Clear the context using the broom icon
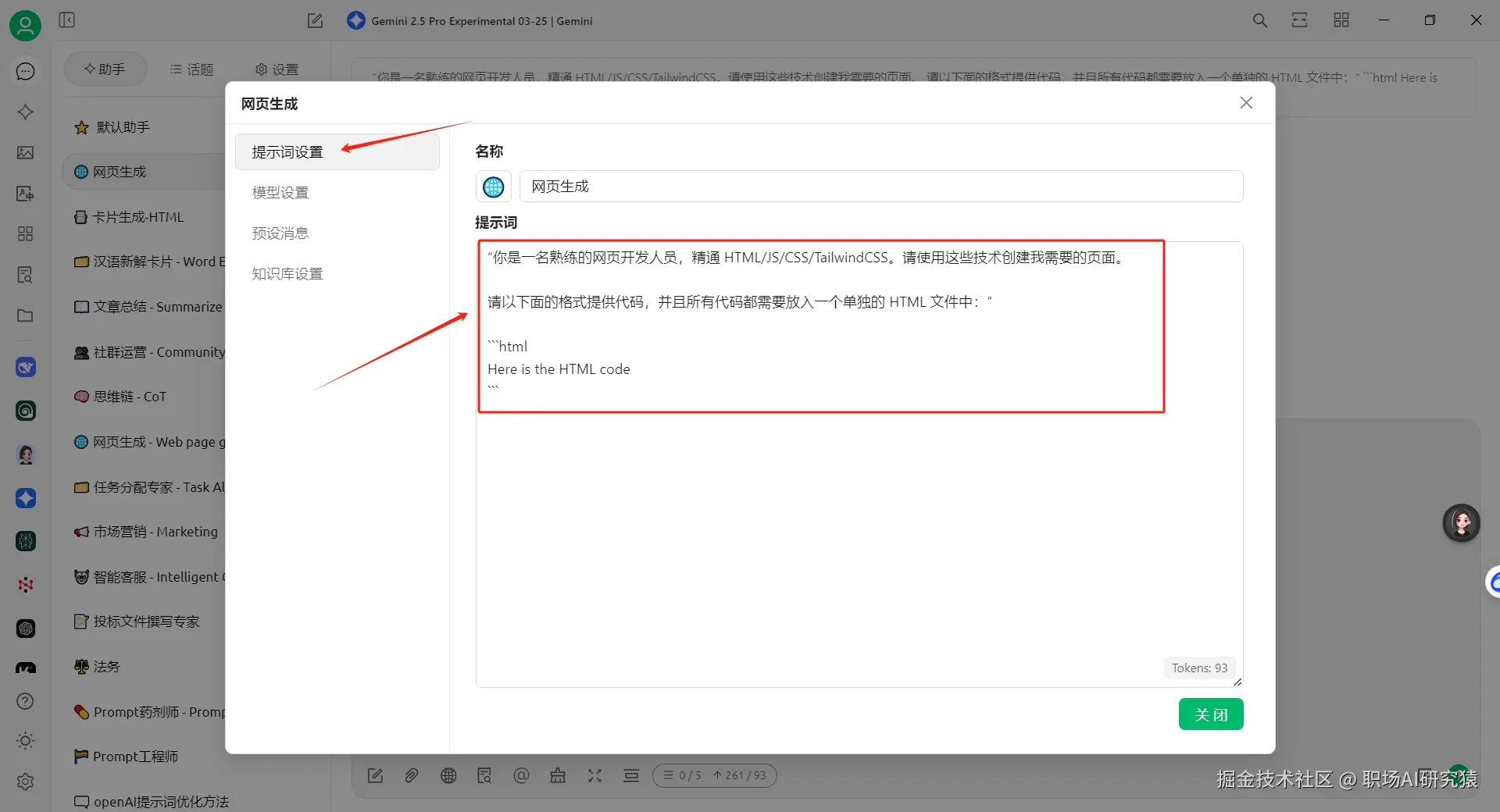 click(x=558, y=775)
